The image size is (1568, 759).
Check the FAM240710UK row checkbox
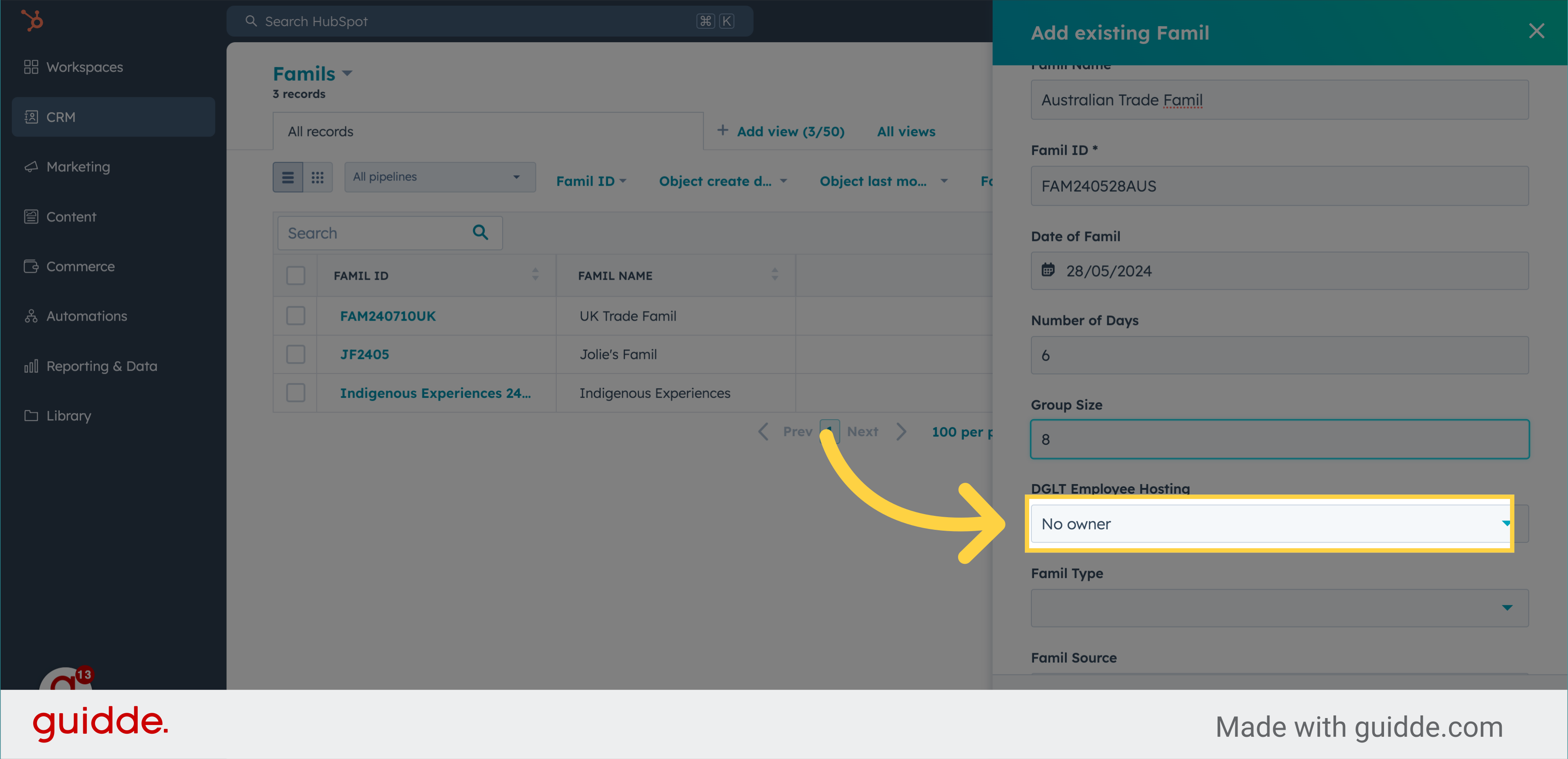click(x=296, y=315)
